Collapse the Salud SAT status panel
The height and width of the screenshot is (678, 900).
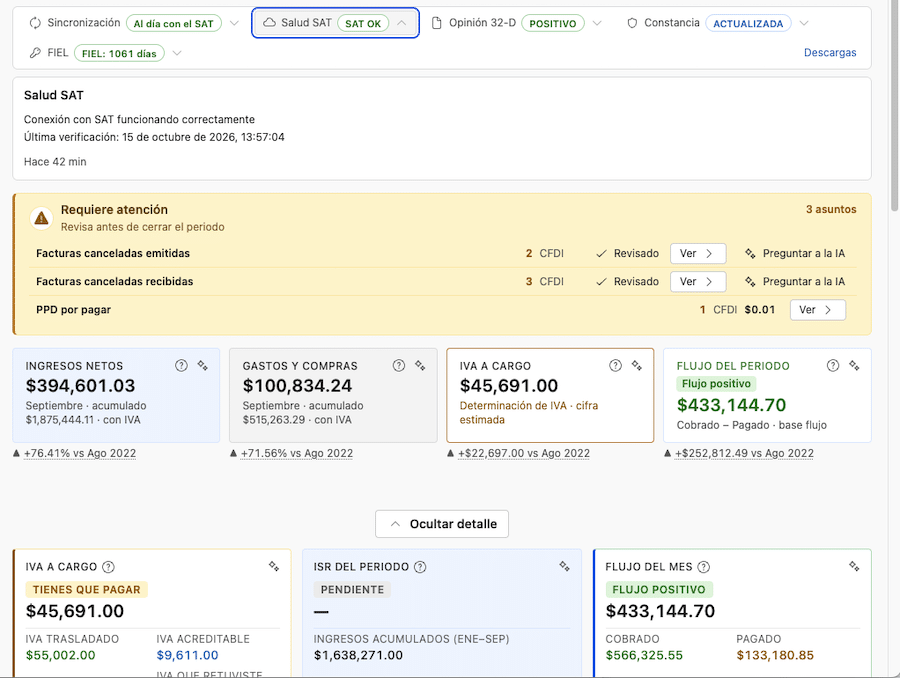(402, 23)
